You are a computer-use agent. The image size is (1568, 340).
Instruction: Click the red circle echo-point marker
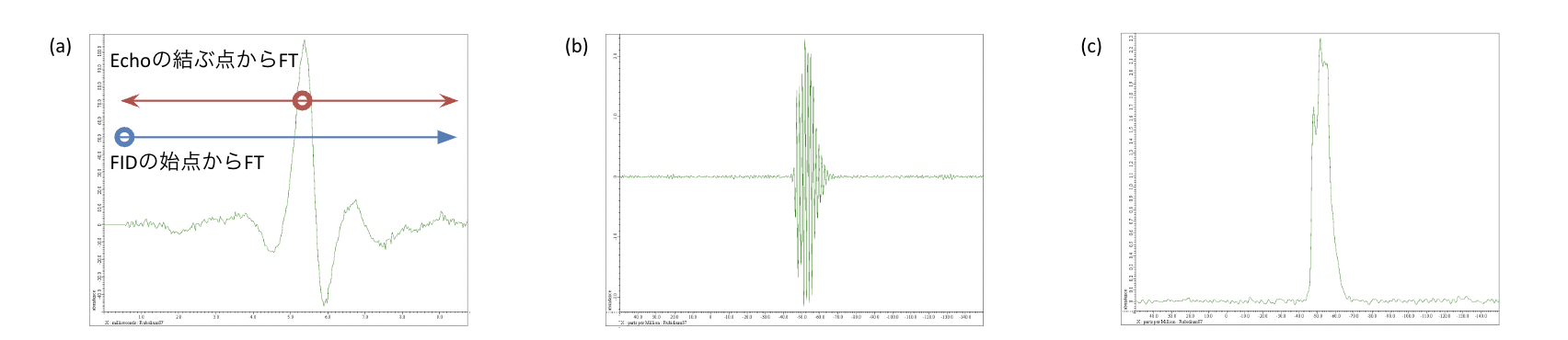302,101
